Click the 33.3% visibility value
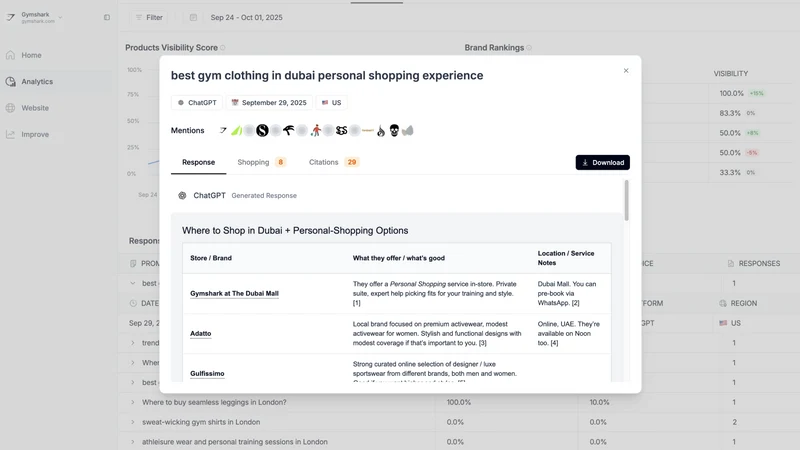The image size is (800, 450). click(730, 172)
